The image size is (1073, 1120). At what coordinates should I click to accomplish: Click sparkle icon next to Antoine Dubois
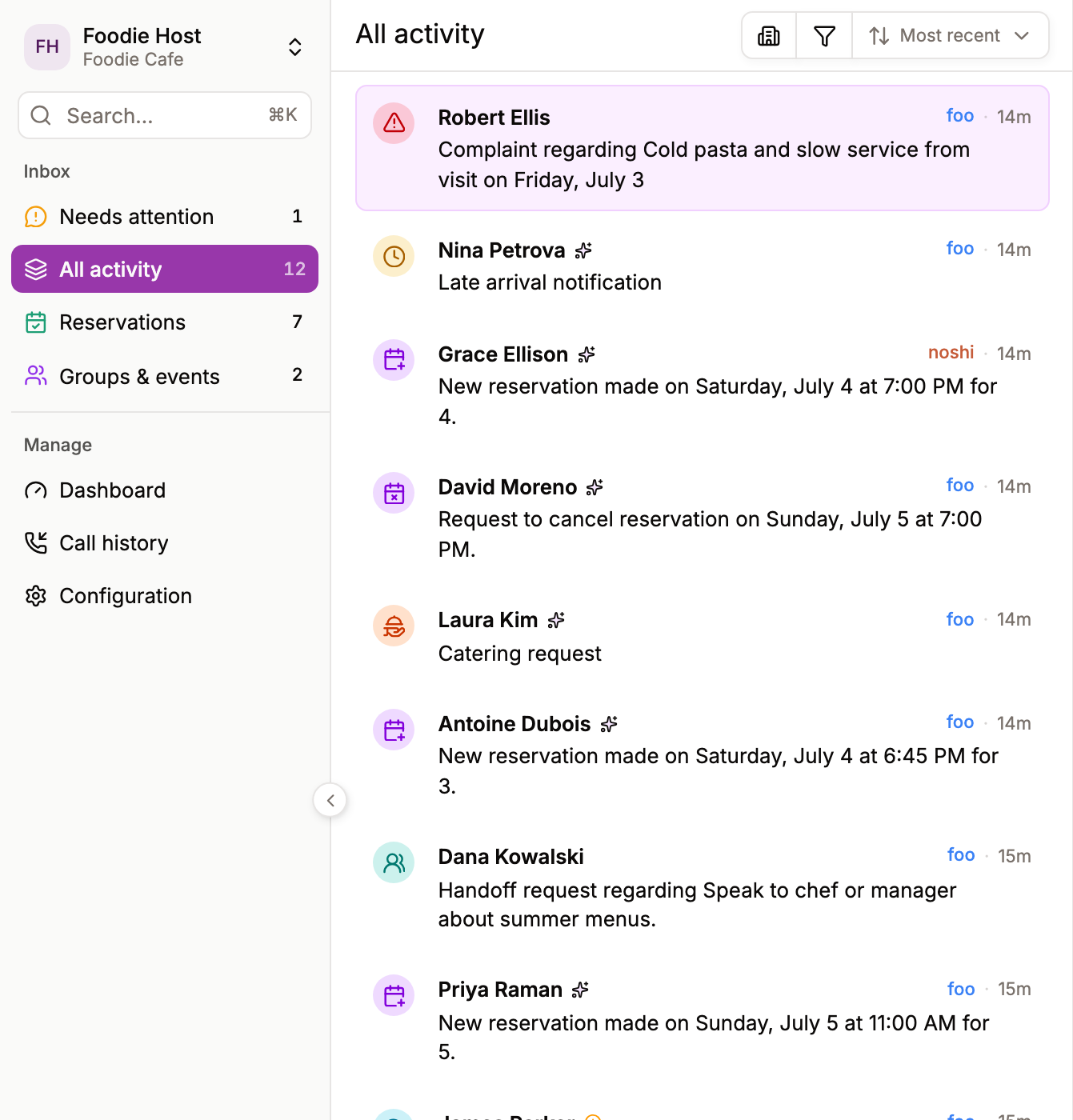click(x=609, y=724)
